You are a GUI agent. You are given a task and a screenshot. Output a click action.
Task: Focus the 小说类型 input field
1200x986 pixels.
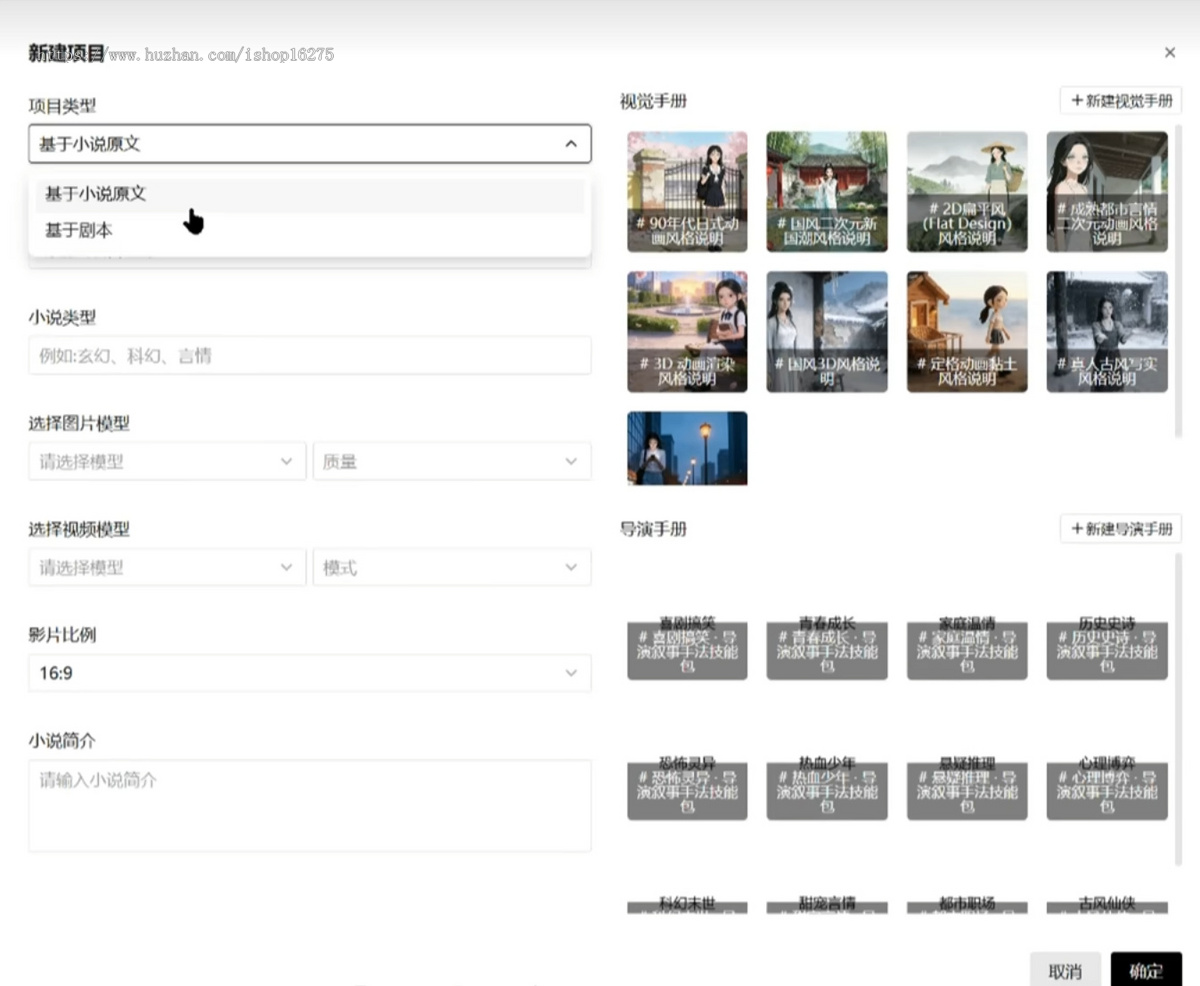[310, 356]
